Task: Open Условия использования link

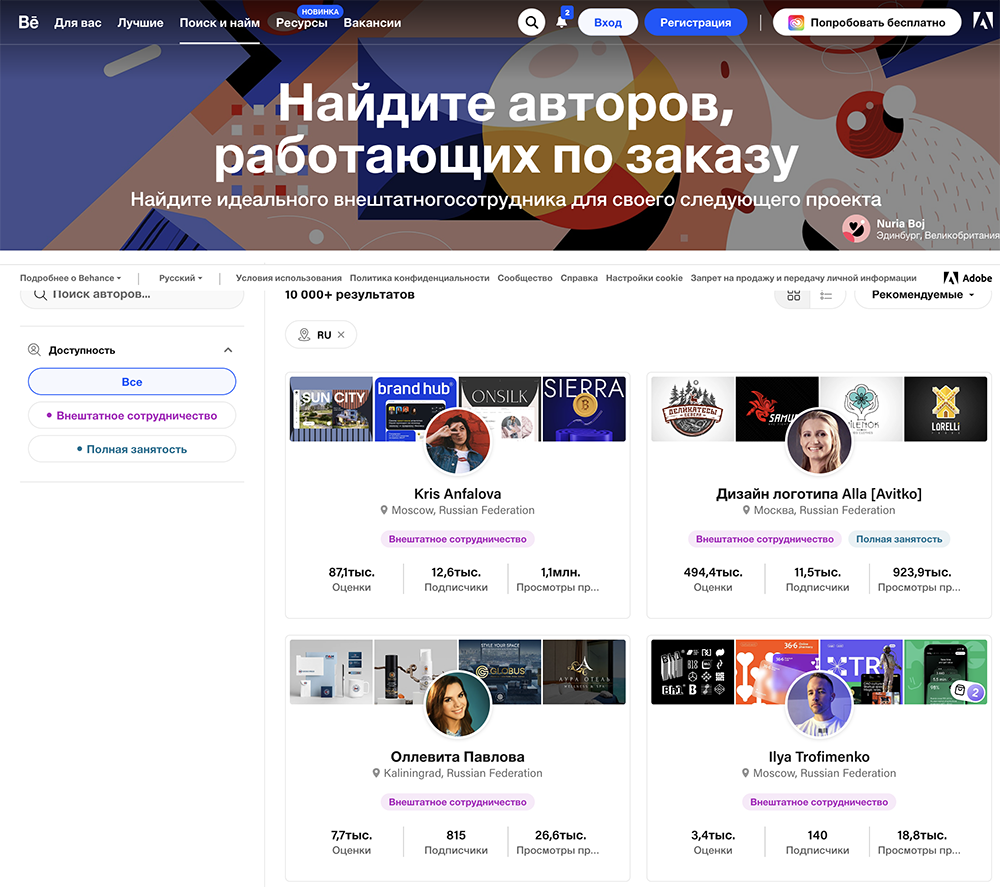Action: click(289, 278)
